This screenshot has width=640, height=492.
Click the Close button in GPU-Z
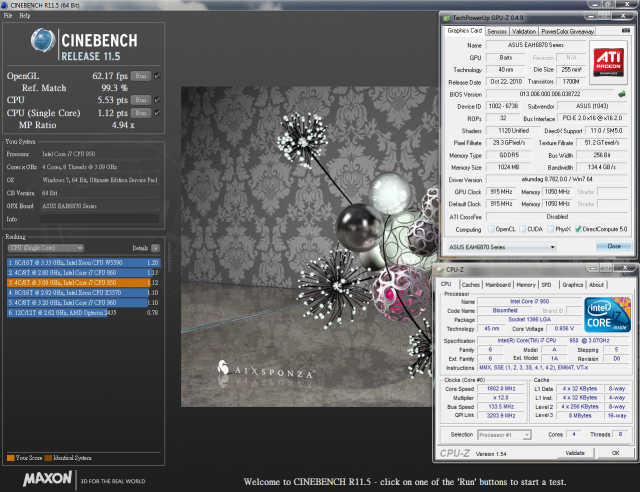coord(613,246)
